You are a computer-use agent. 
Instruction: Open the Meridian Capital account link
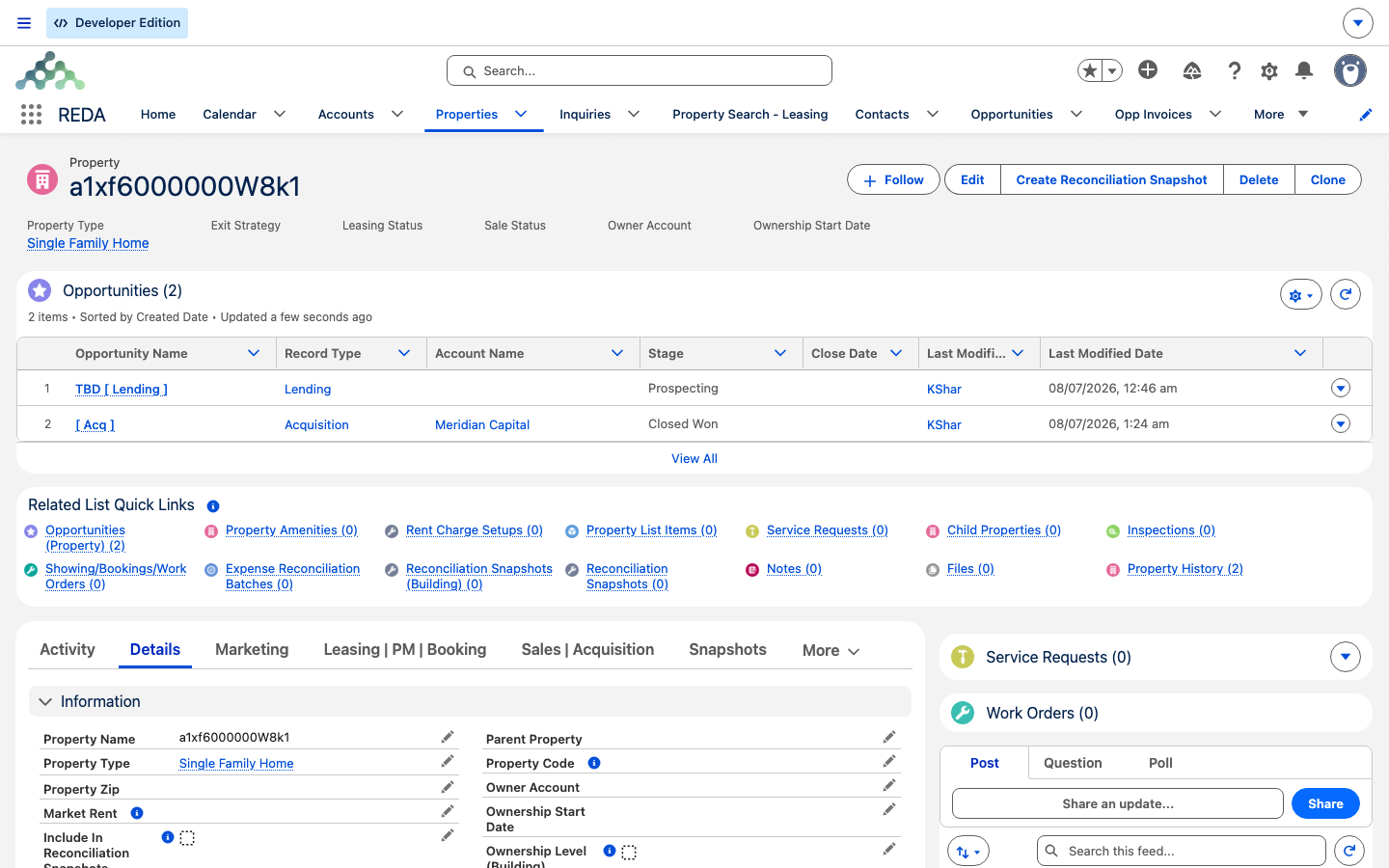[x=482, y=424]
